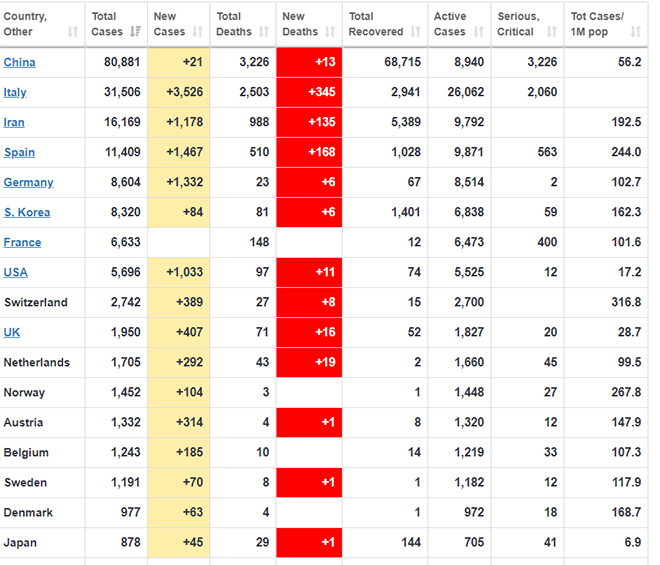Select the Sweden row name
Viewport: 660px width, 565px height.
pos(25,482)
